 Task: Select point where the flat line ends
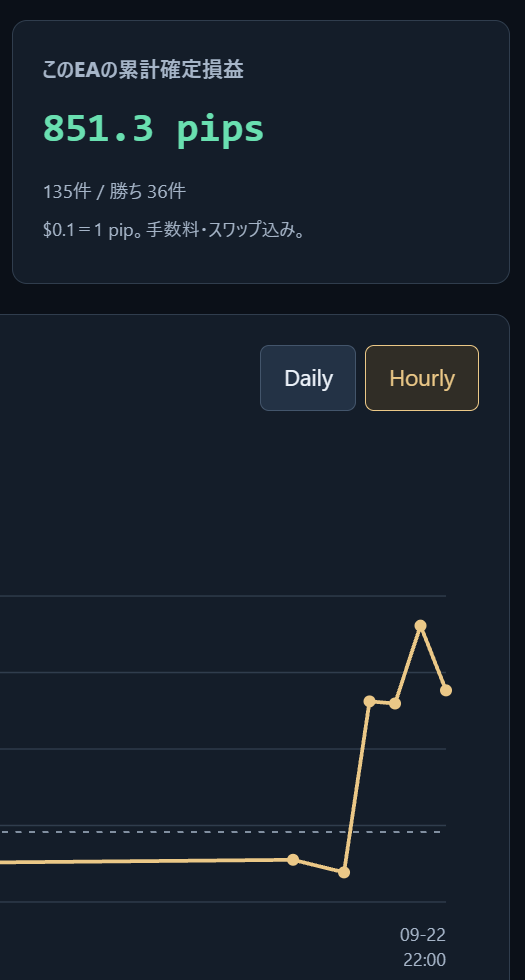[292, 859]
